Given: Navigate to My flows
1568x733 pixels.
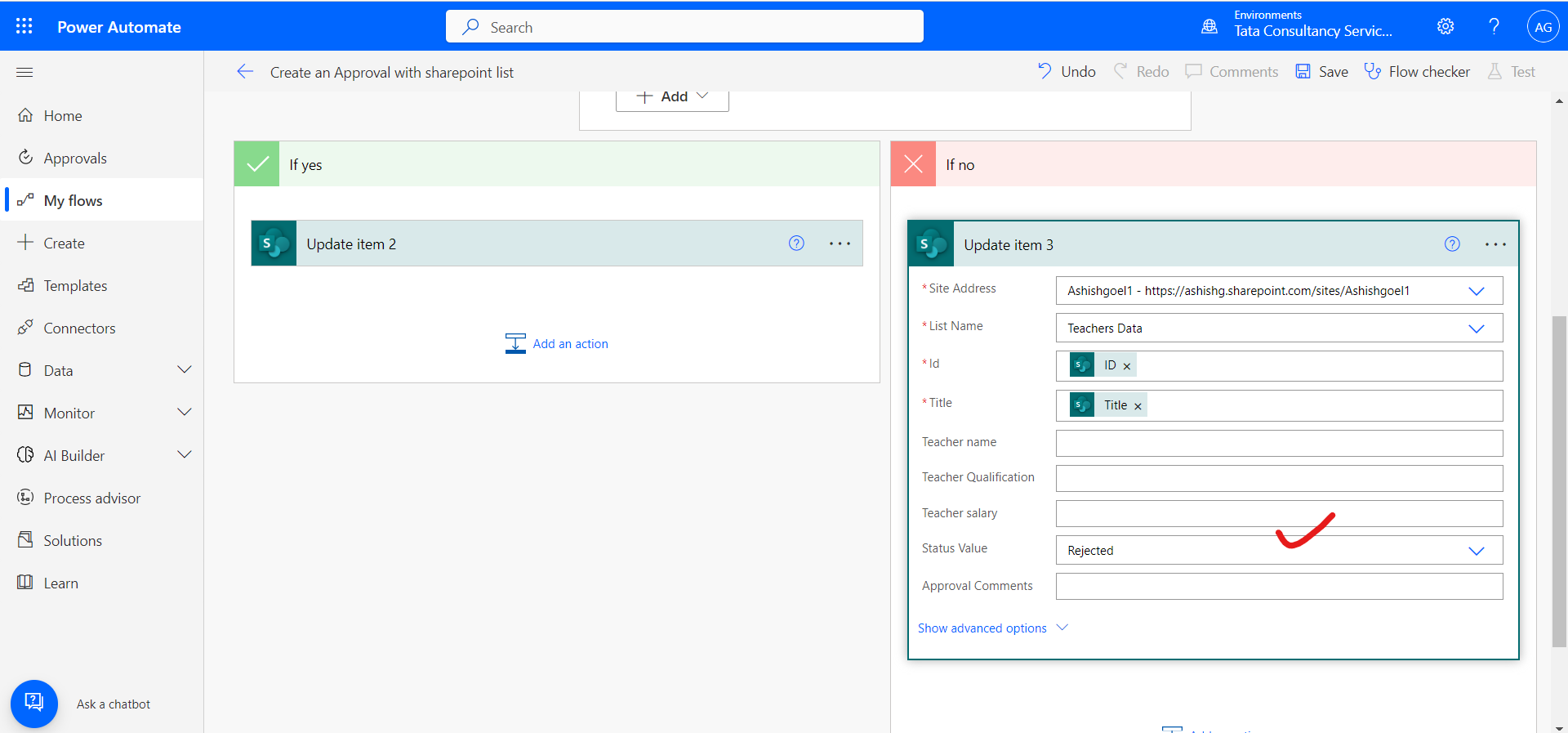Looking at the screenshot, I should 73,201.
